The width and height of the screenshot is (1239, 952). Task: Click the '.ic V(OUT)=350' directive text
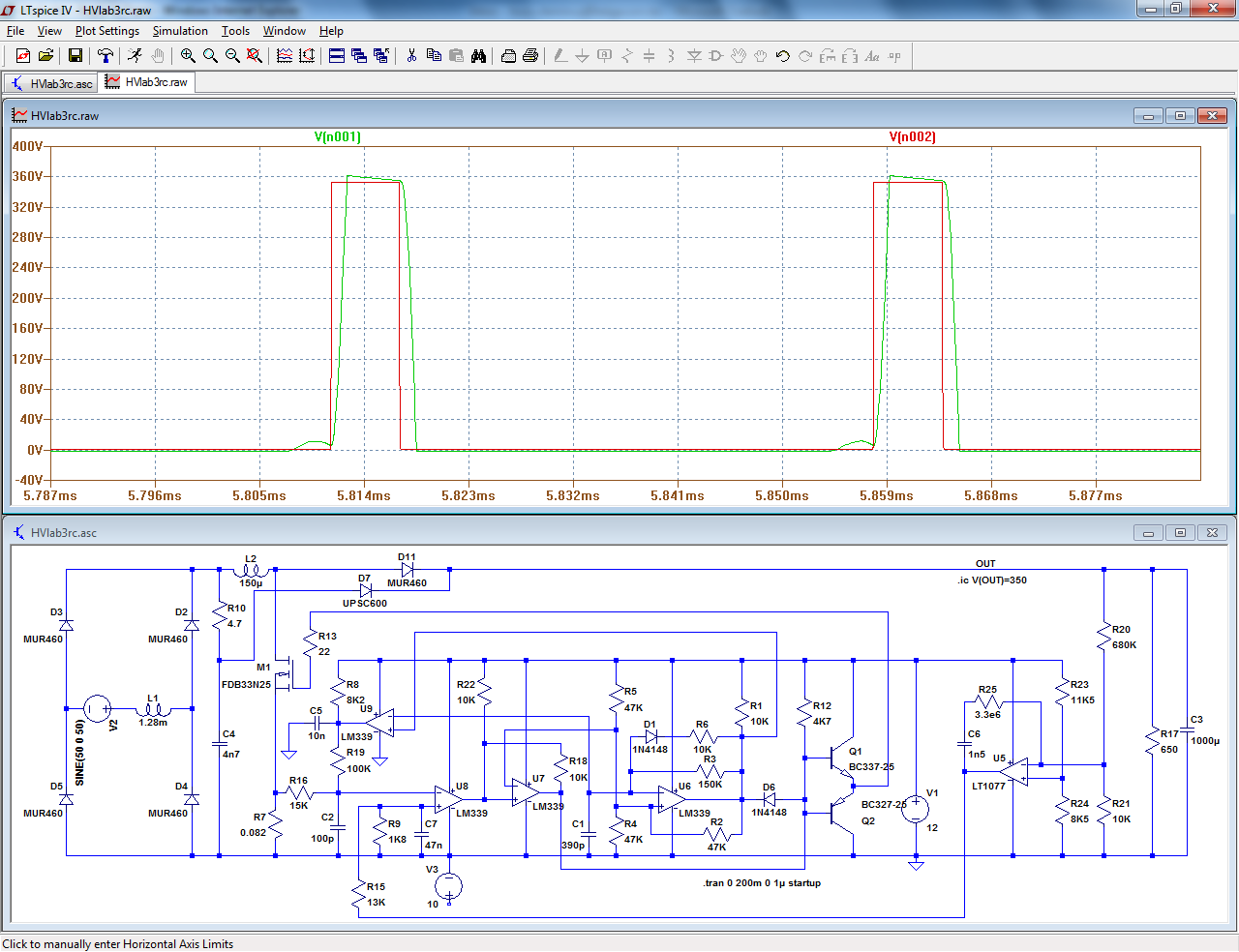tap(992, 580)
